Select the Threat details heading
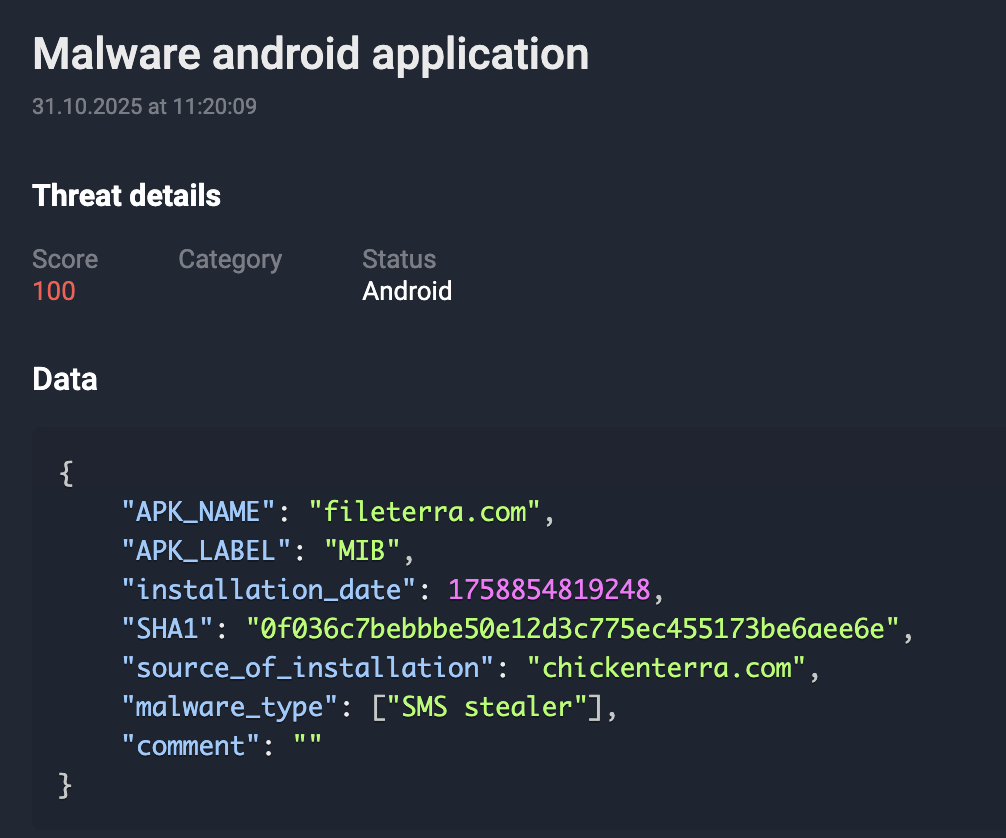Viewport: 1006px width, 838px height. [126, 195]
